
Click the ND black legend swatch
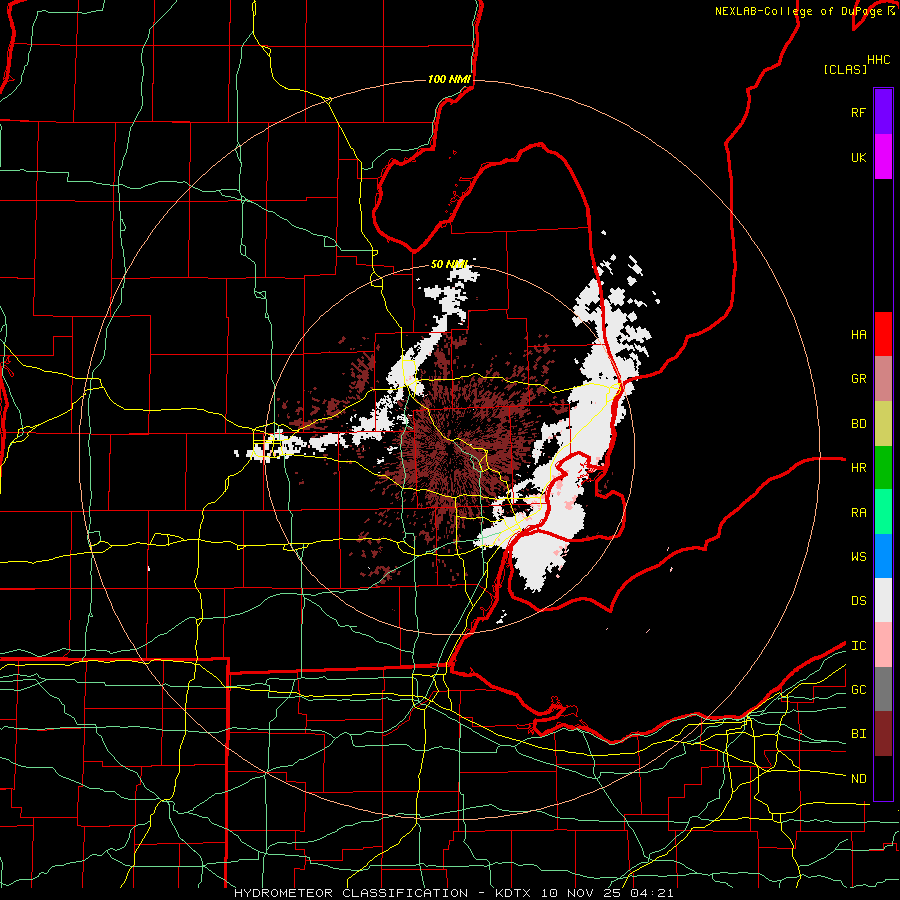coord(883,778)
